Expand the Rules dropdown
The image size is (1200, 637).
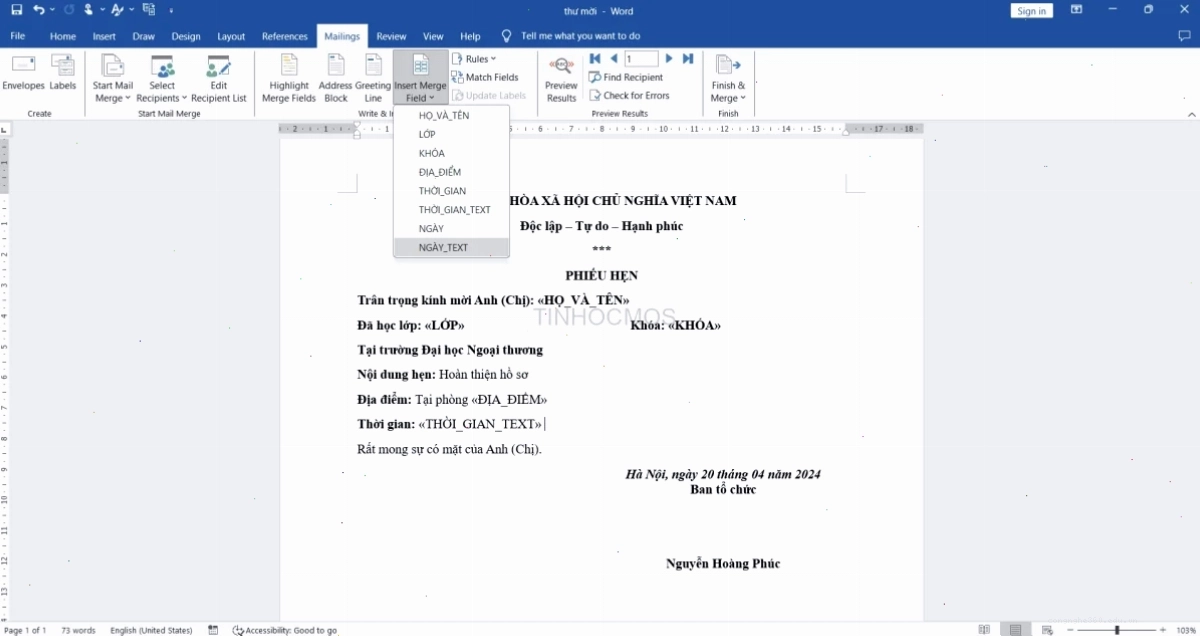tap(474, 59)
